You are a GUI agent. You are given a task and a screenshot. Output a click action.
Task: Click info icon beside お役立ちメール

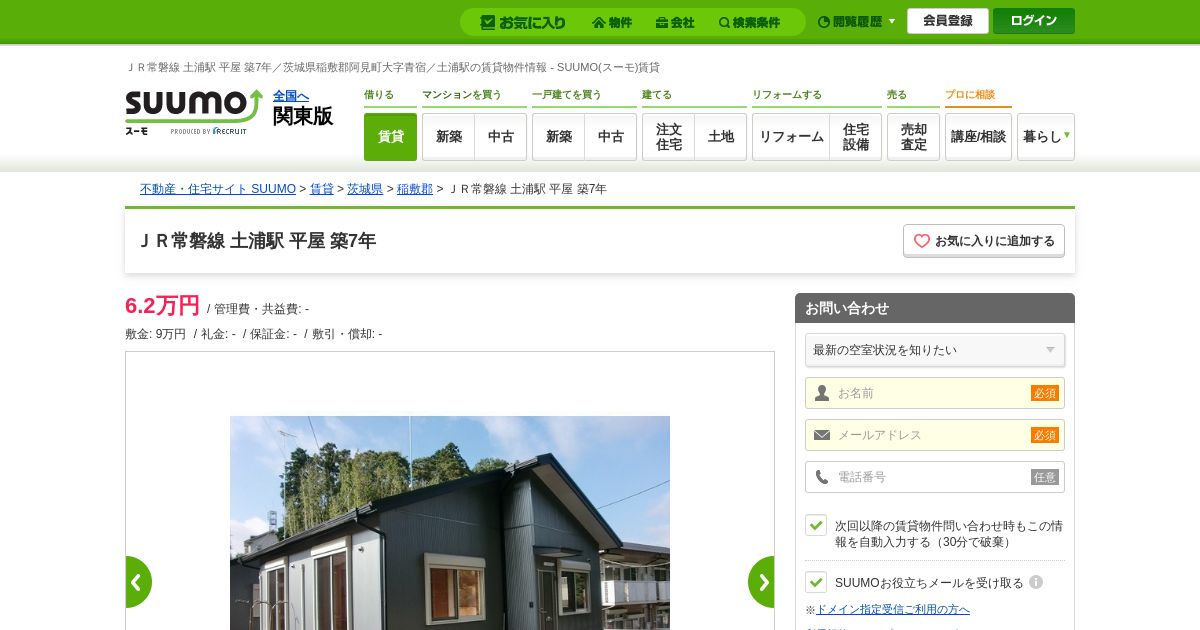click(1036, 582)
